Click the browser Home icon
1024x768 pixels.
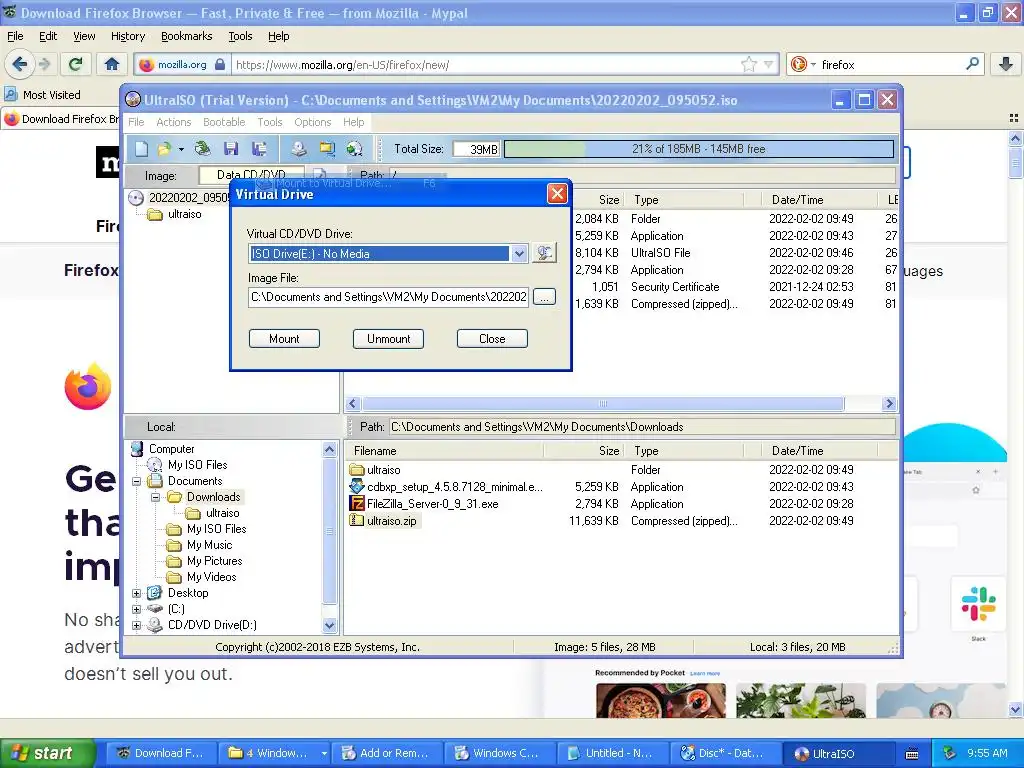click(x=112, y=64)
